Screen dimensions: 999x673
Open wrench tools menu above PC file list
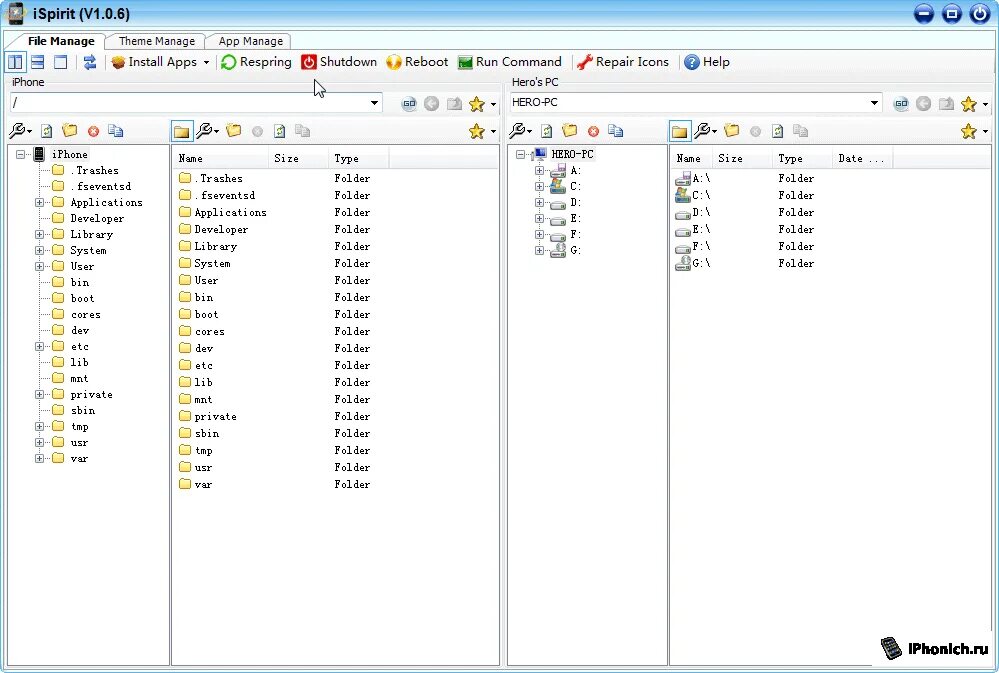[x=705, y=131]
